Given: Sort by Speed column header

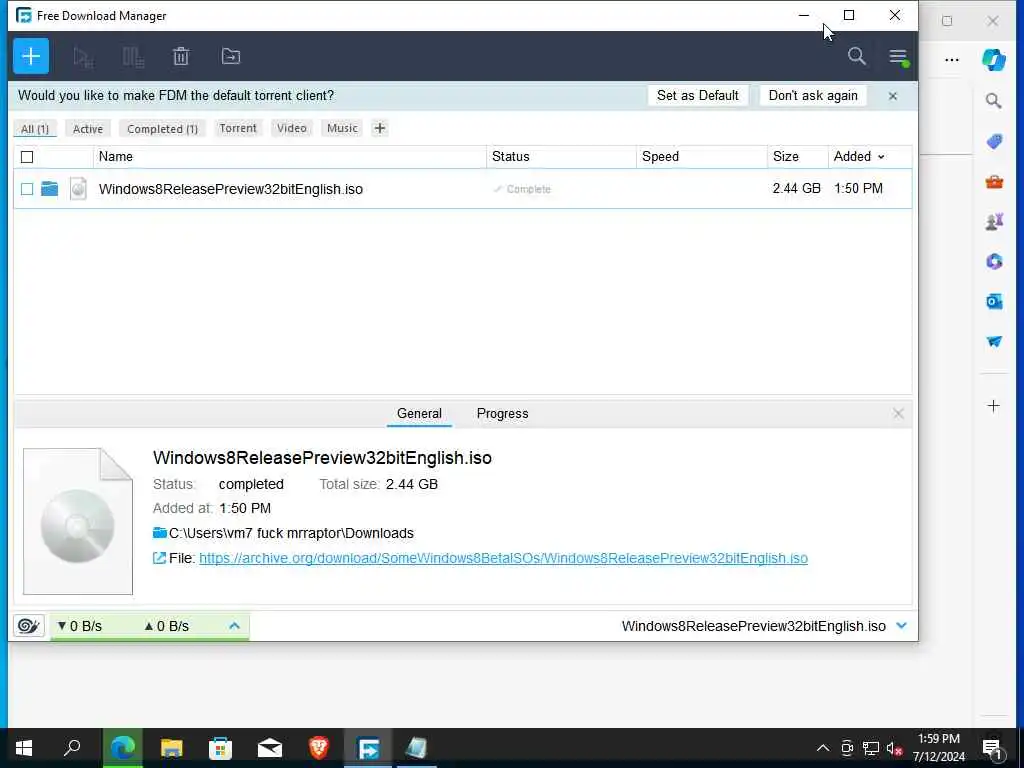Looking at the screenshot, I should point(660,157).
